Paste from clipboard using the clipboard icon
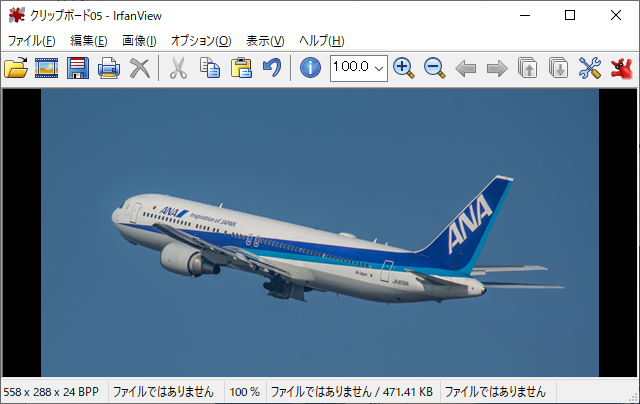This screenshot has height=404, width=640. [241, 68]
